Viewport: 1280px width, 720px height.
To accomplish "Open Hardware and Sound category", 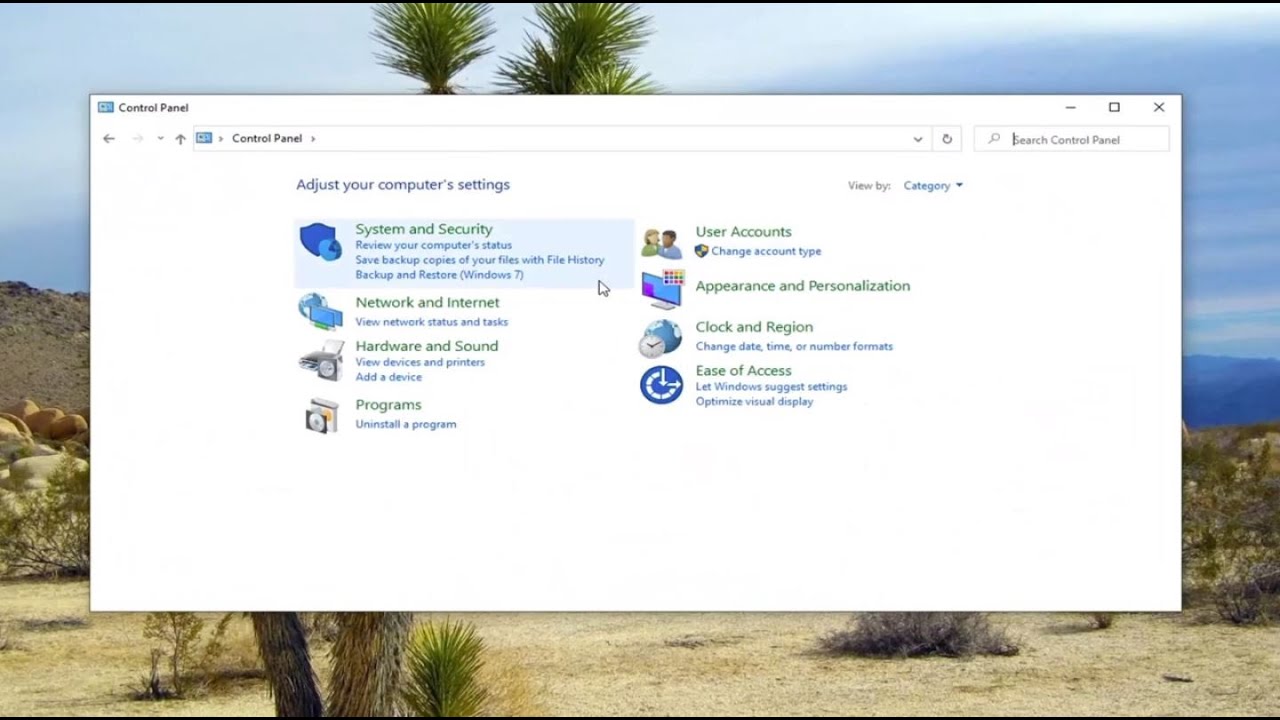I will pos(426,346).
